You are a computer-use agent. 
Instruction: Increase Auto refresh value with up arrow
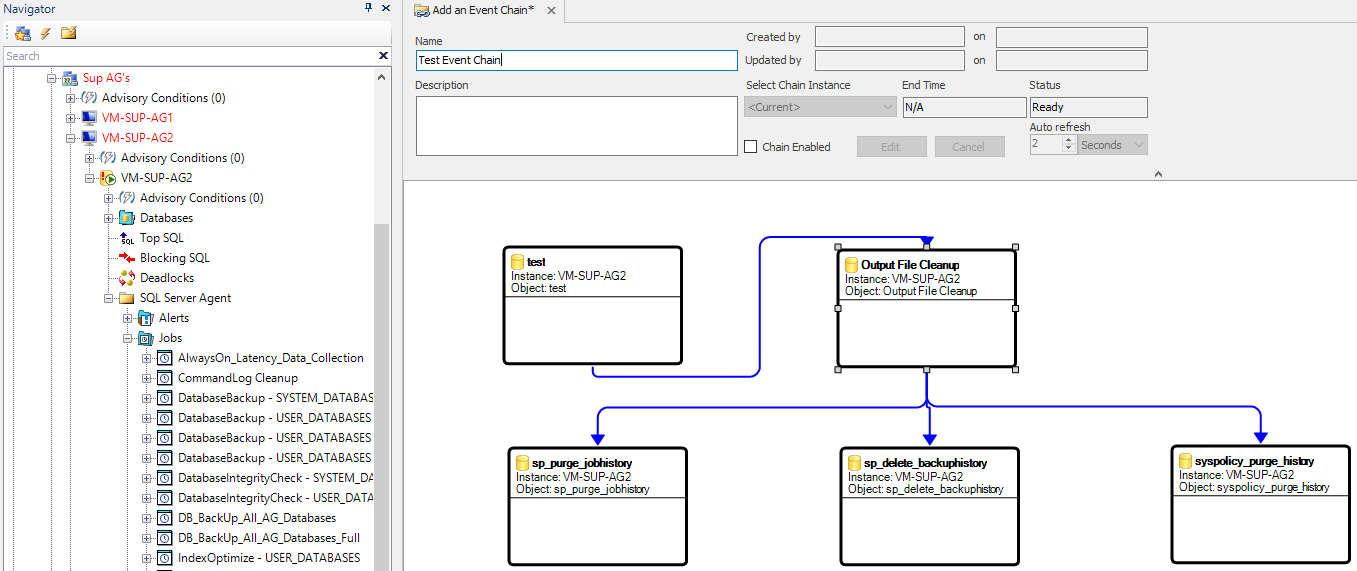coord(1069,141)
